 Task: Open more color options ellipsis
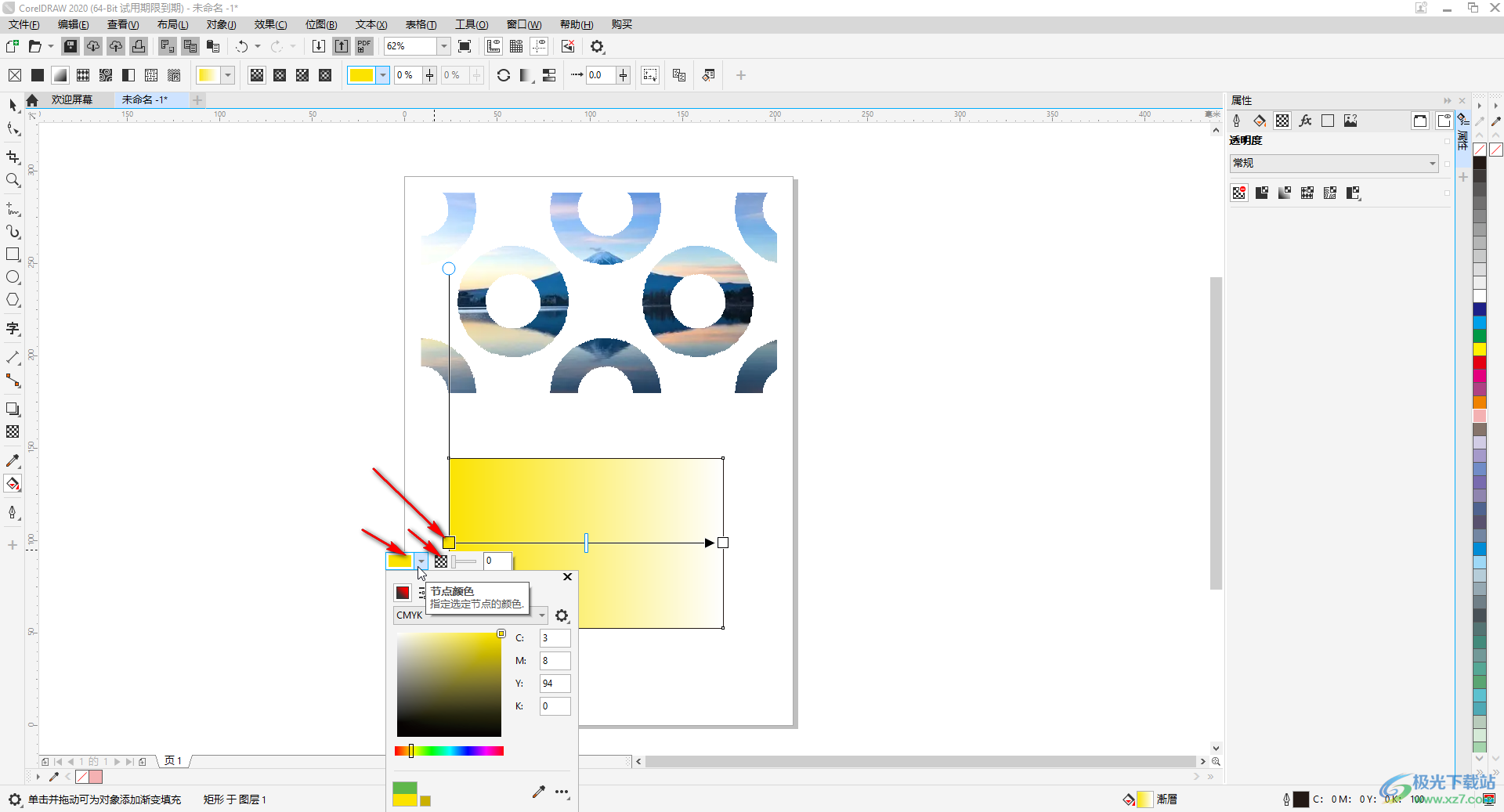click(x=562, y=792)
